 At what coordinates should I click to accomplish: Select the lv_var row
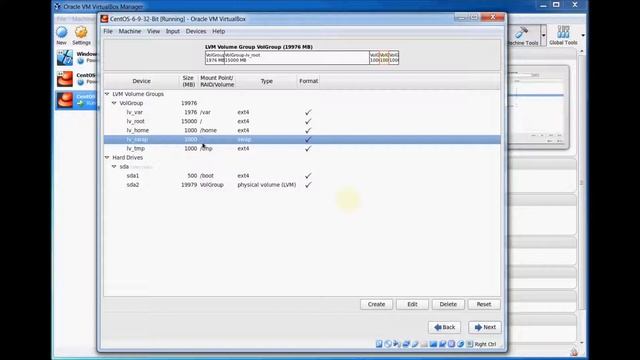[x=302, y=112]
